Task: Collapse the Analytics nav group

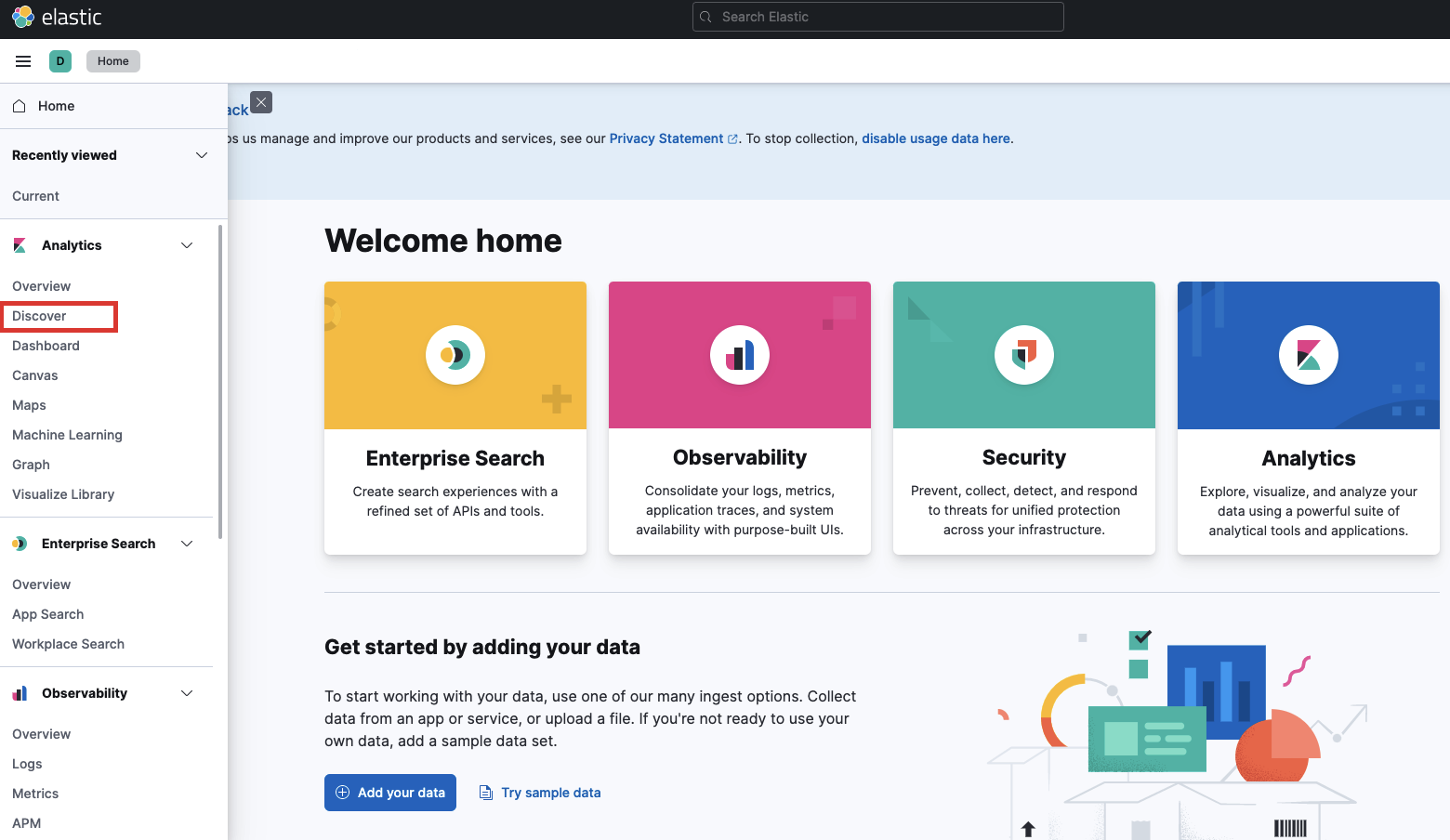Action: point(187,245)
